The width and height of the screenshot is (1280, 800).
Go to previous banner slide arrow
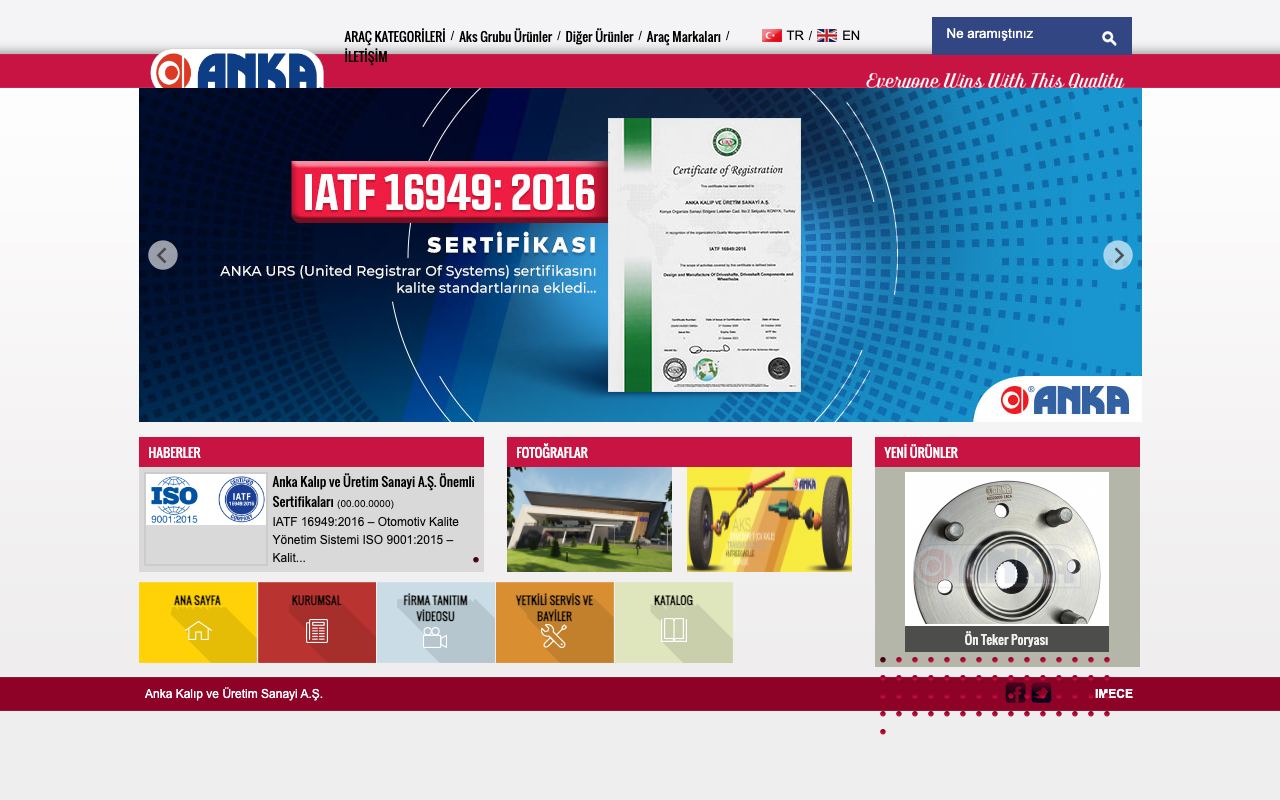(163, 255)
